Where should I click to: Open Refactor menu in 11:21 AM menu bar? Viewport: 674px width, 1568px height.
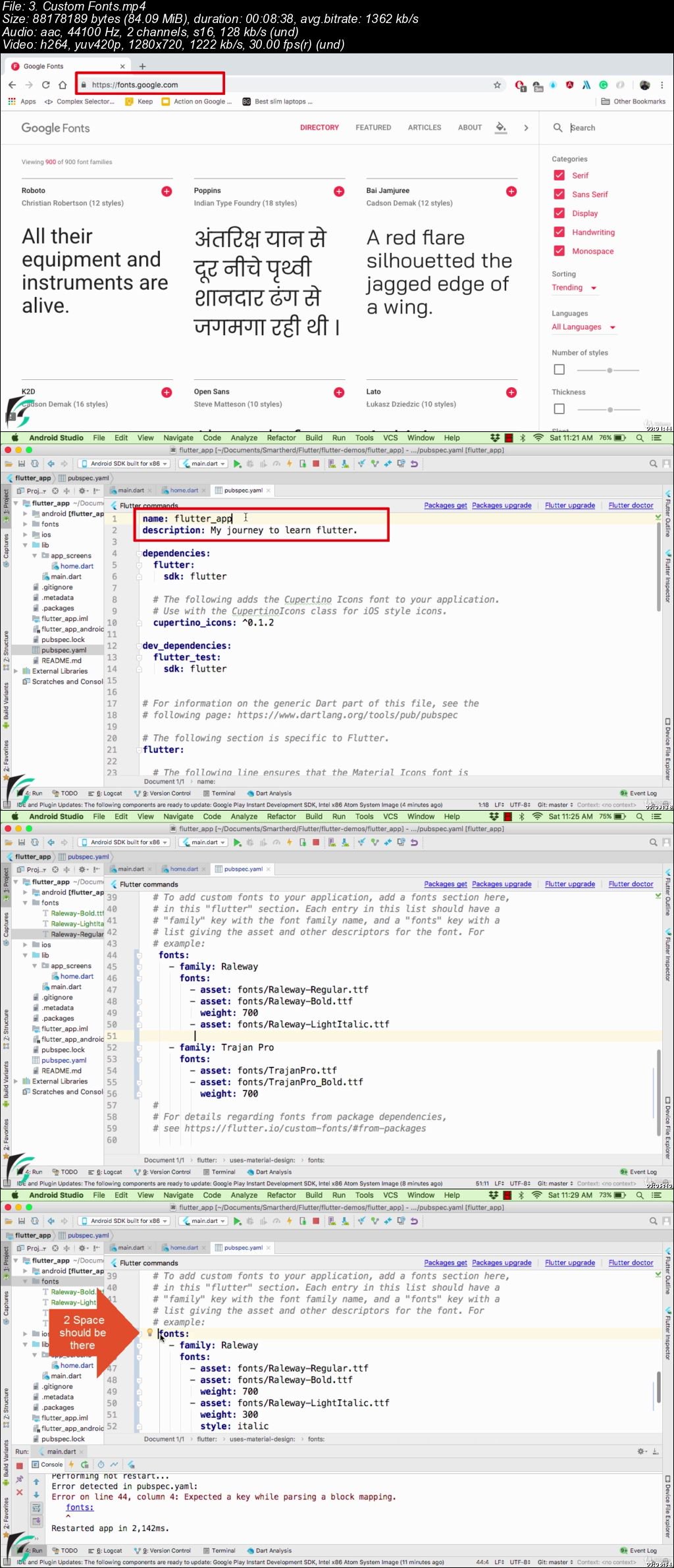[x=282, y=438]
